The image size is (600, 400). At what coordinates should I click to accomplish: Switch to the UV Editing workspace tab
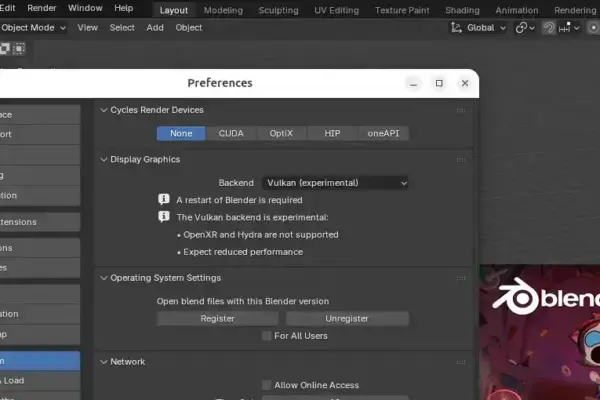[336, 10]
